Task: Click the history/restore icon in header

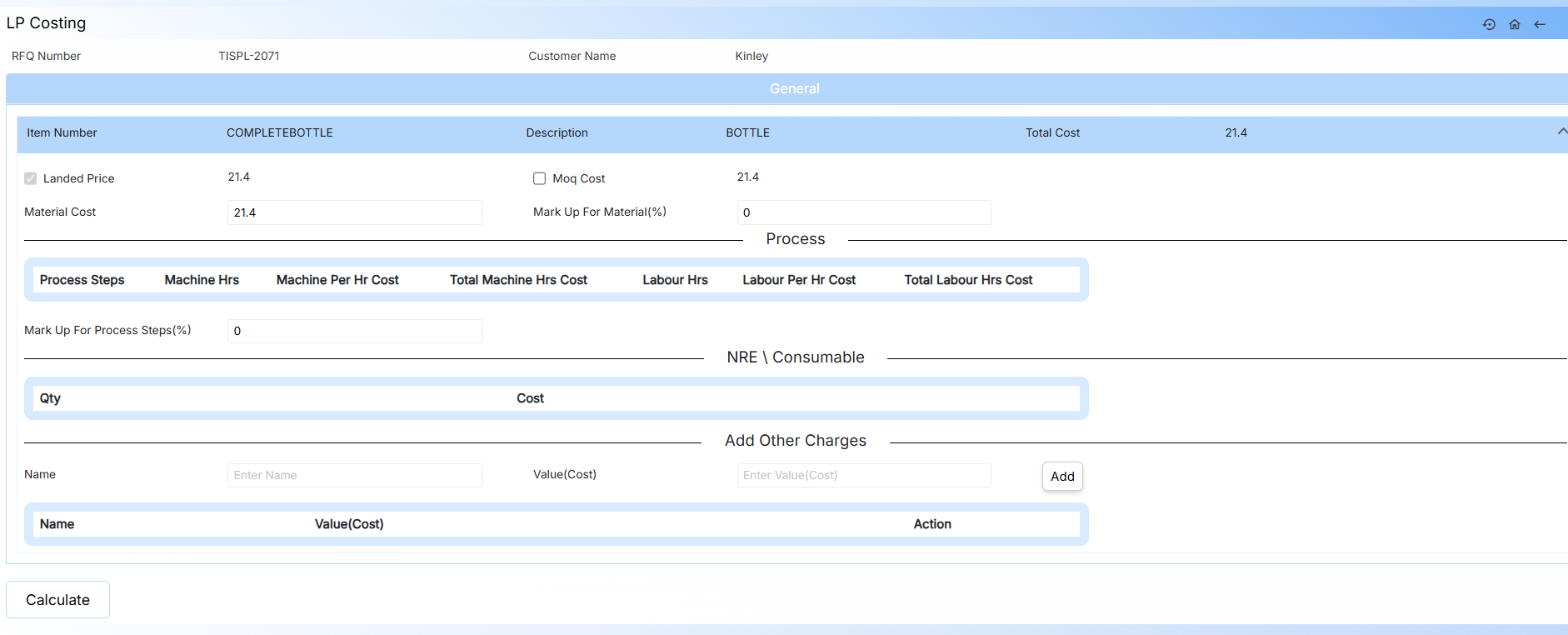Action: [x=1489, y=24]
